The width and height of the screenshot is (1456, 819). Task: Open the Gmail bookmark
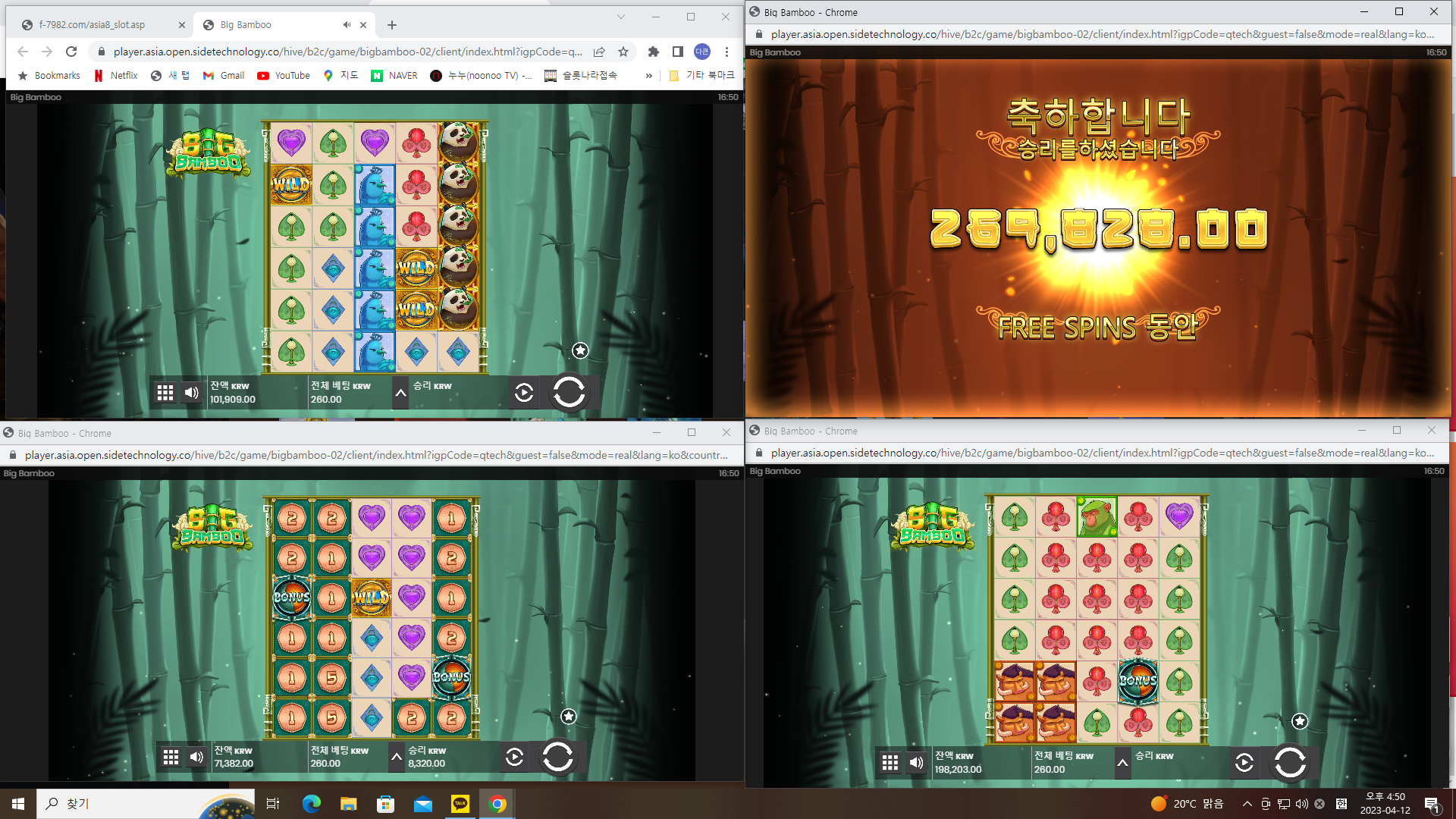point(224,75)
